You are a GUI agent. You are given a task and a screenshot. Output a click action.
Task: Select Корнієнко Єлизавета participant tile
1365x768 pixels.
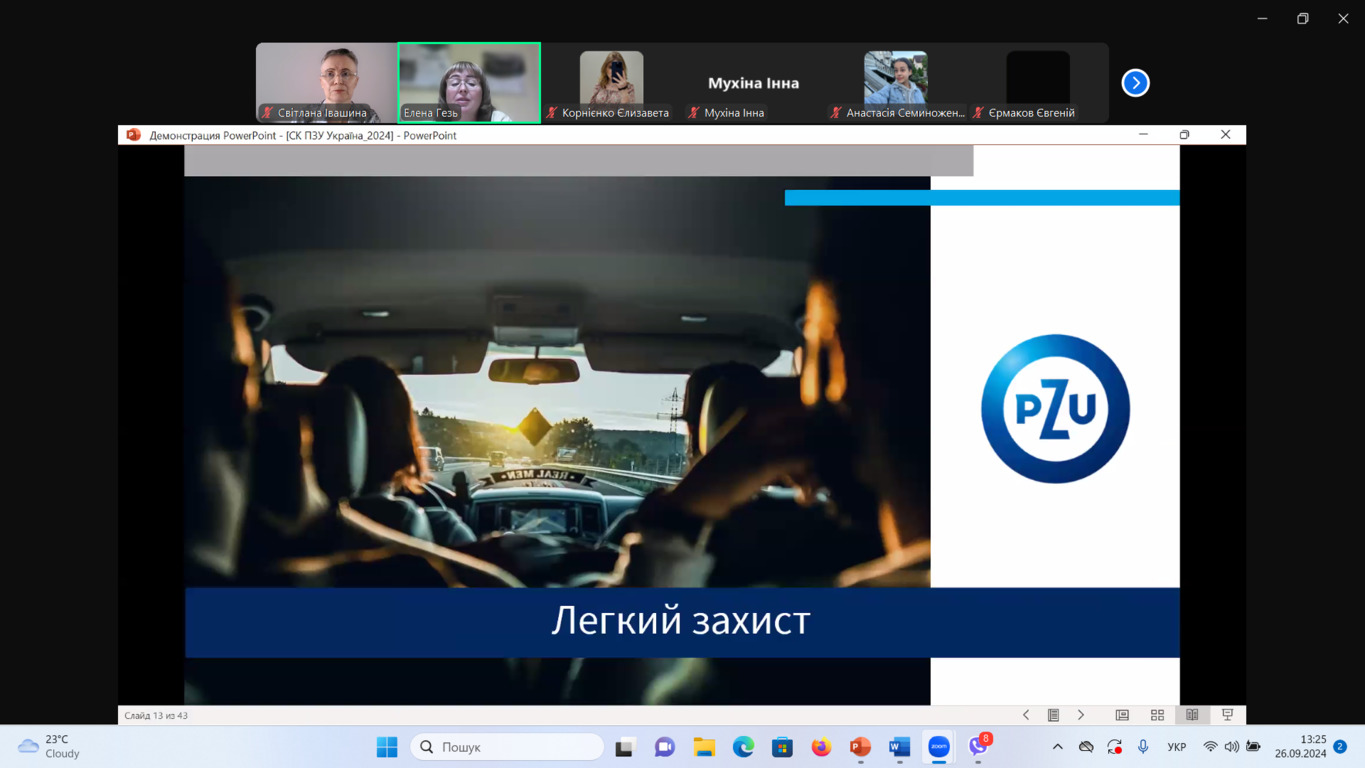click(x=611, y=83)
